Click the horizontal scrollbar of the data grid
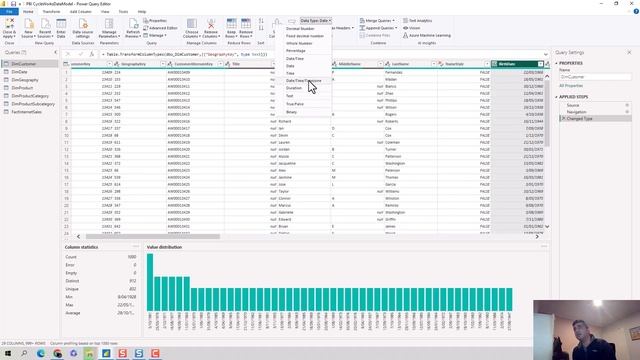This screenshot has height=360, width=640. point(153,236)
